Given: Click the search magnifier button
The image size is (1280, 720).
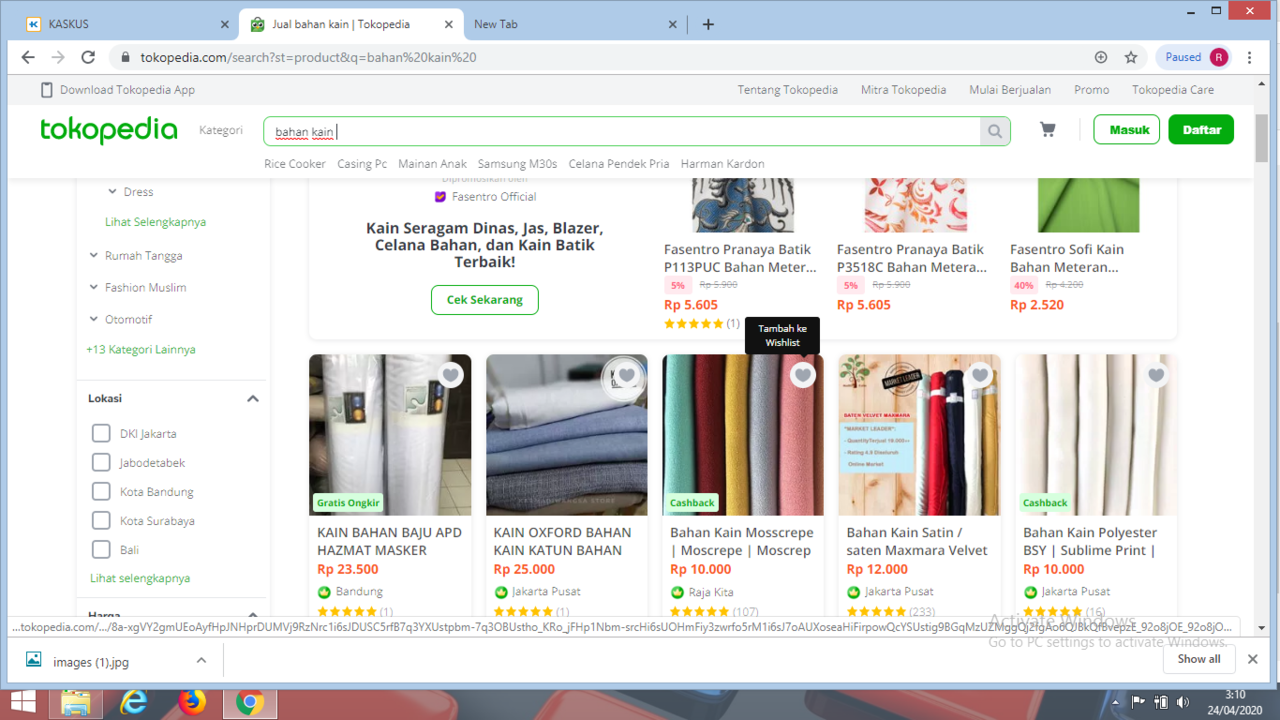Looking at the screenshot, I should click(995, 131).
